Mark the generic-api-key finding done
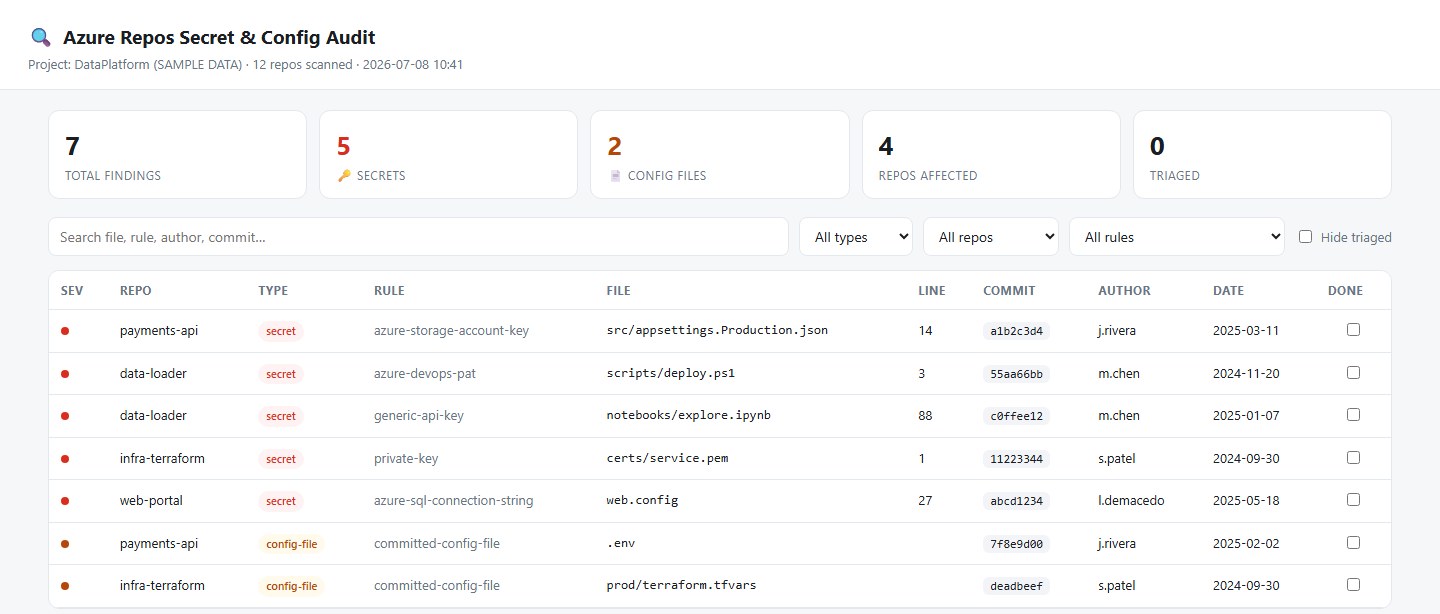 coord(1353,414)
